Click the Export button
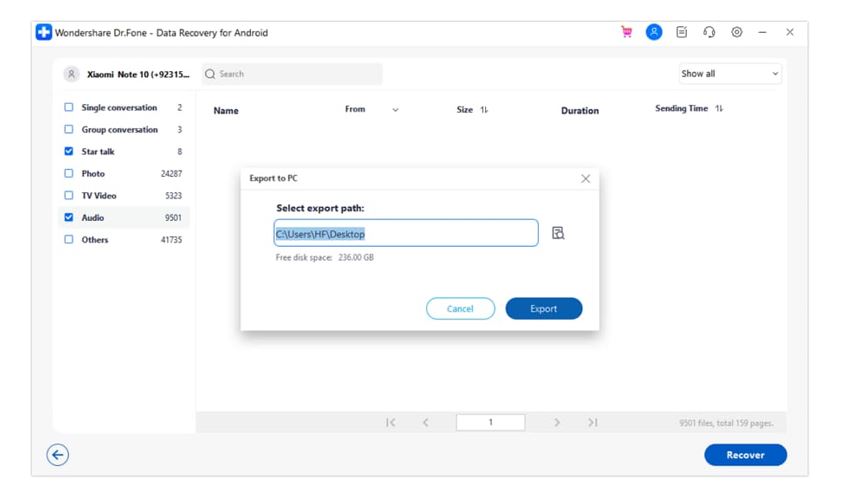This screenshot has height=490, width=845. 543,308
